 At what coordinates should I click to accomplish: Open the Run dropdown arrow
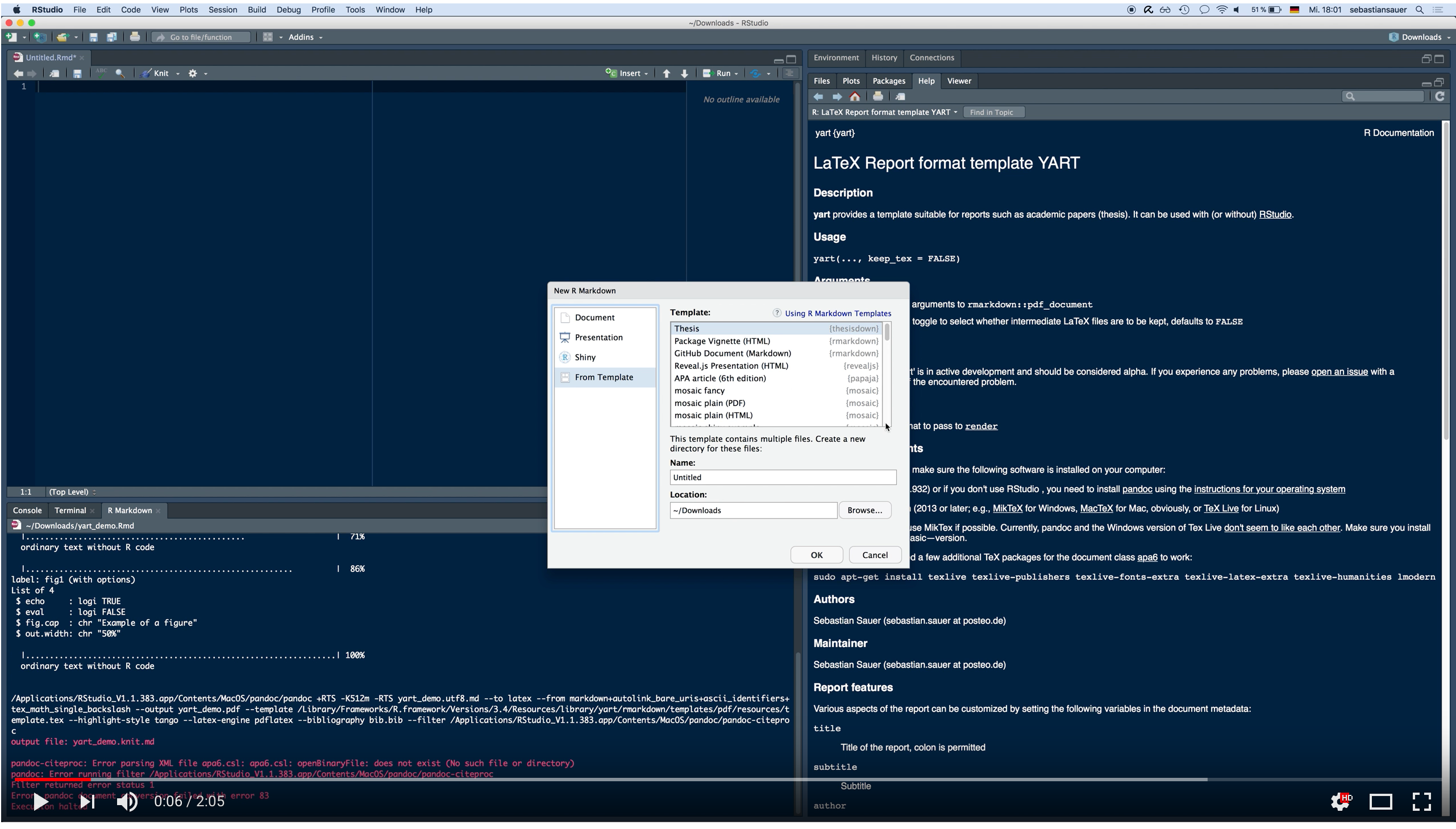point(737,74)
